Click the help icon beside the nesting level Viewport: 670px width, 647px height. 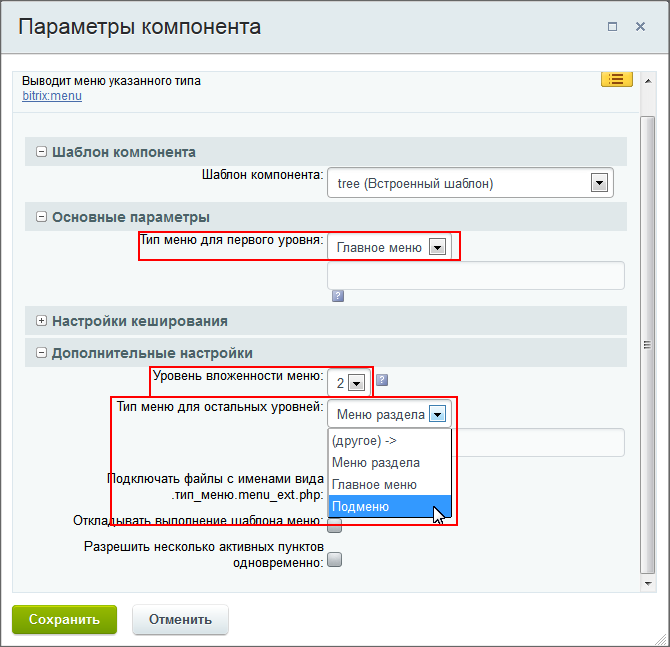point(382,379)
